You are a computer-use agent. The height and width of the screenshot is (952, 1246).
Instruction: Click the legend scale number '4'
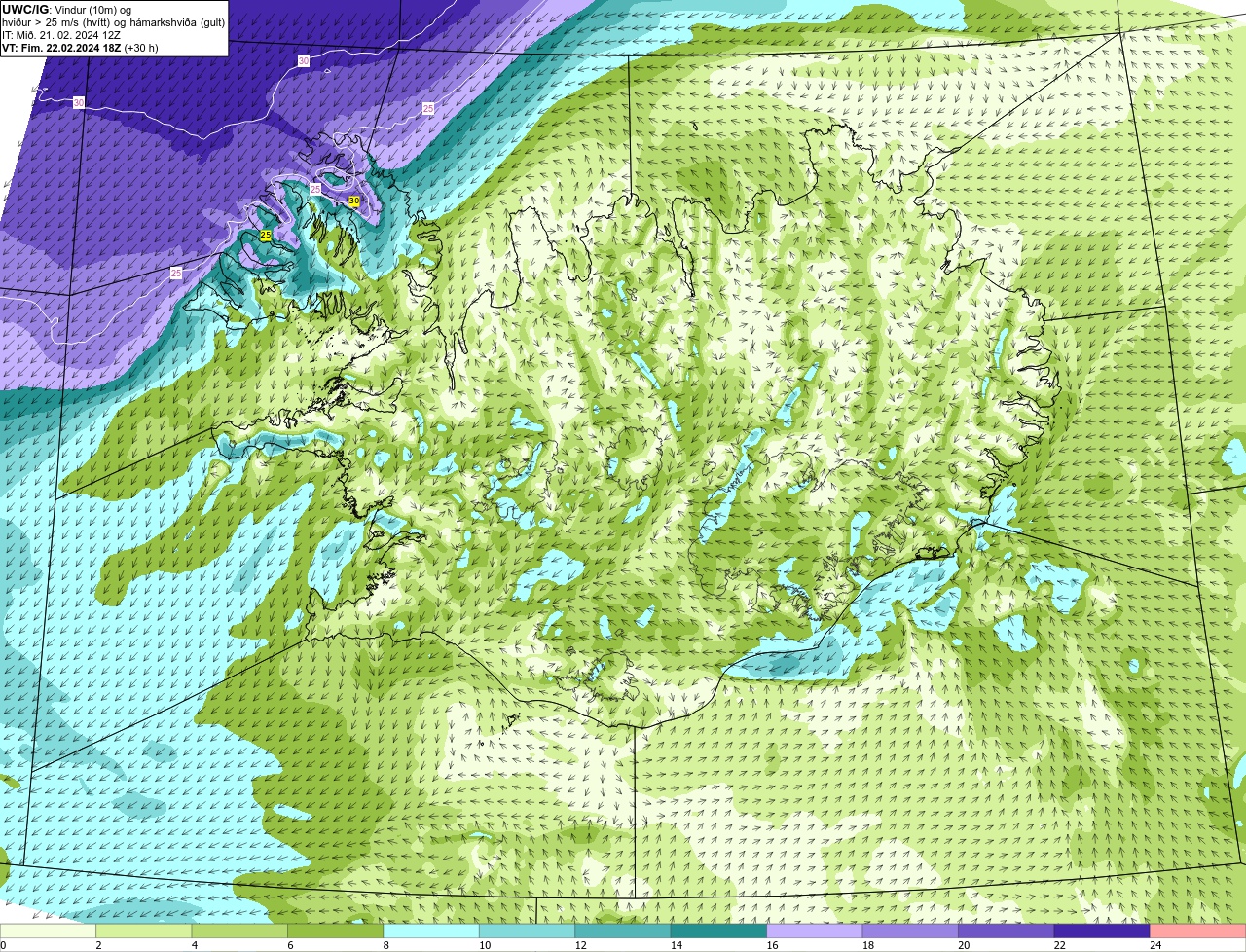pyautogui.click(x=194, y=945)
